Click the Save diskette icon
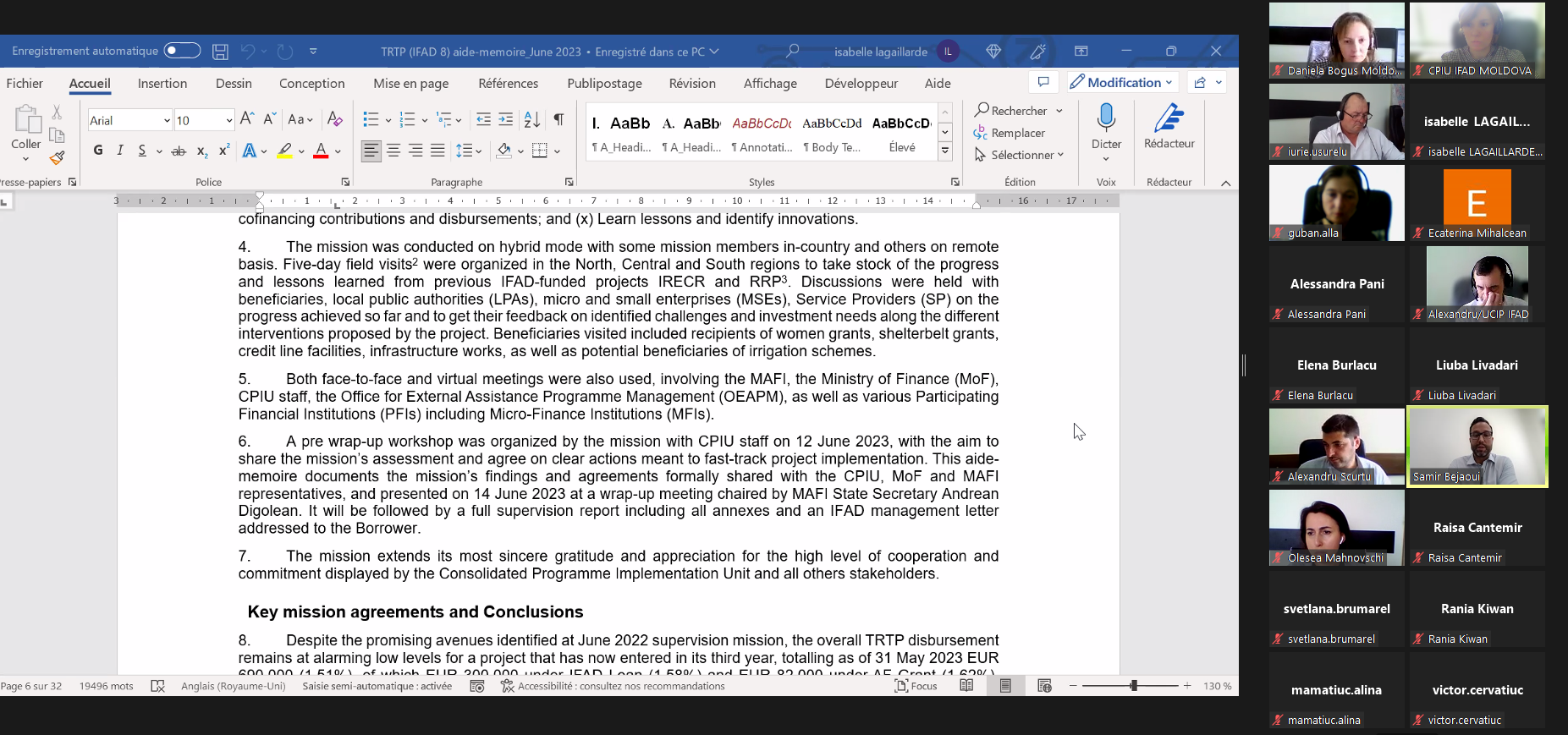 click(220, 52)
